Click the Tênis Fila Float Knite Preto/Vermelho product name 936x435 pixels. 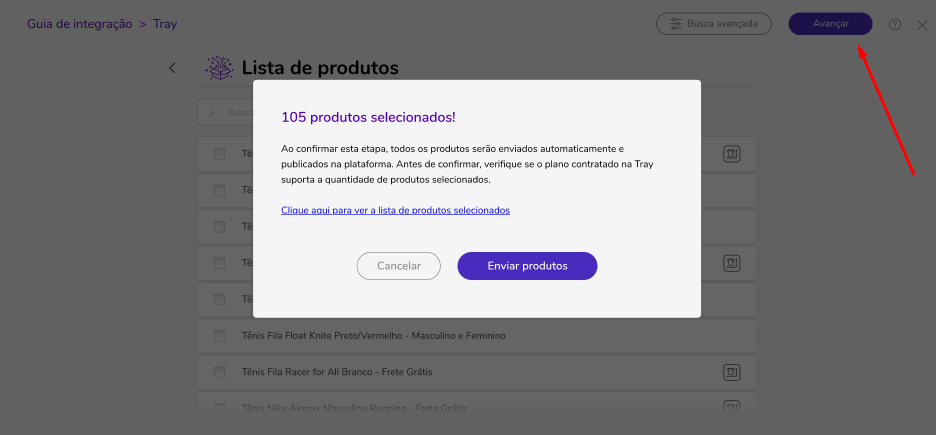[x=374, y=336]
